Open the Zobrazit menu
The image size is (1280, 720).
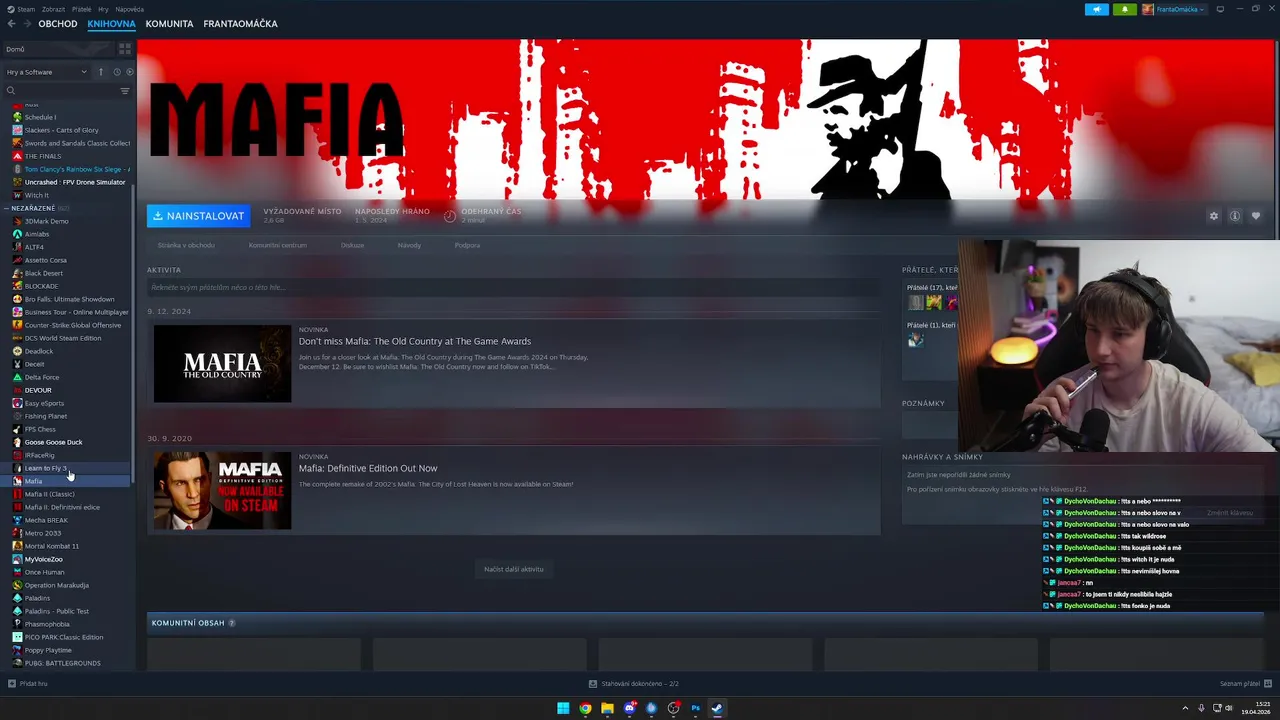[53, 9]
